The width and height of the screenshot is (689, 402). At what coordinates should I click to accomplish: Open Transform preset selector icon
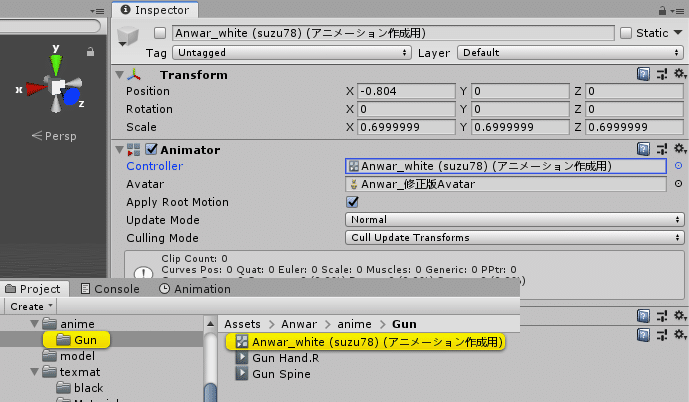coord(662,74)
